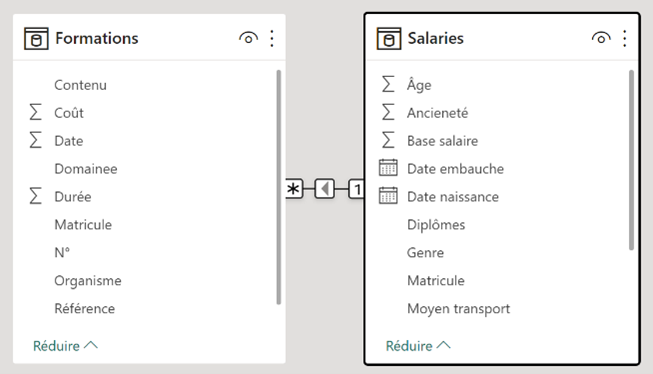Viewport: 653px width, 374px height.
Task: Click the sigma icon beside Durée
Action: click(35, 196)
